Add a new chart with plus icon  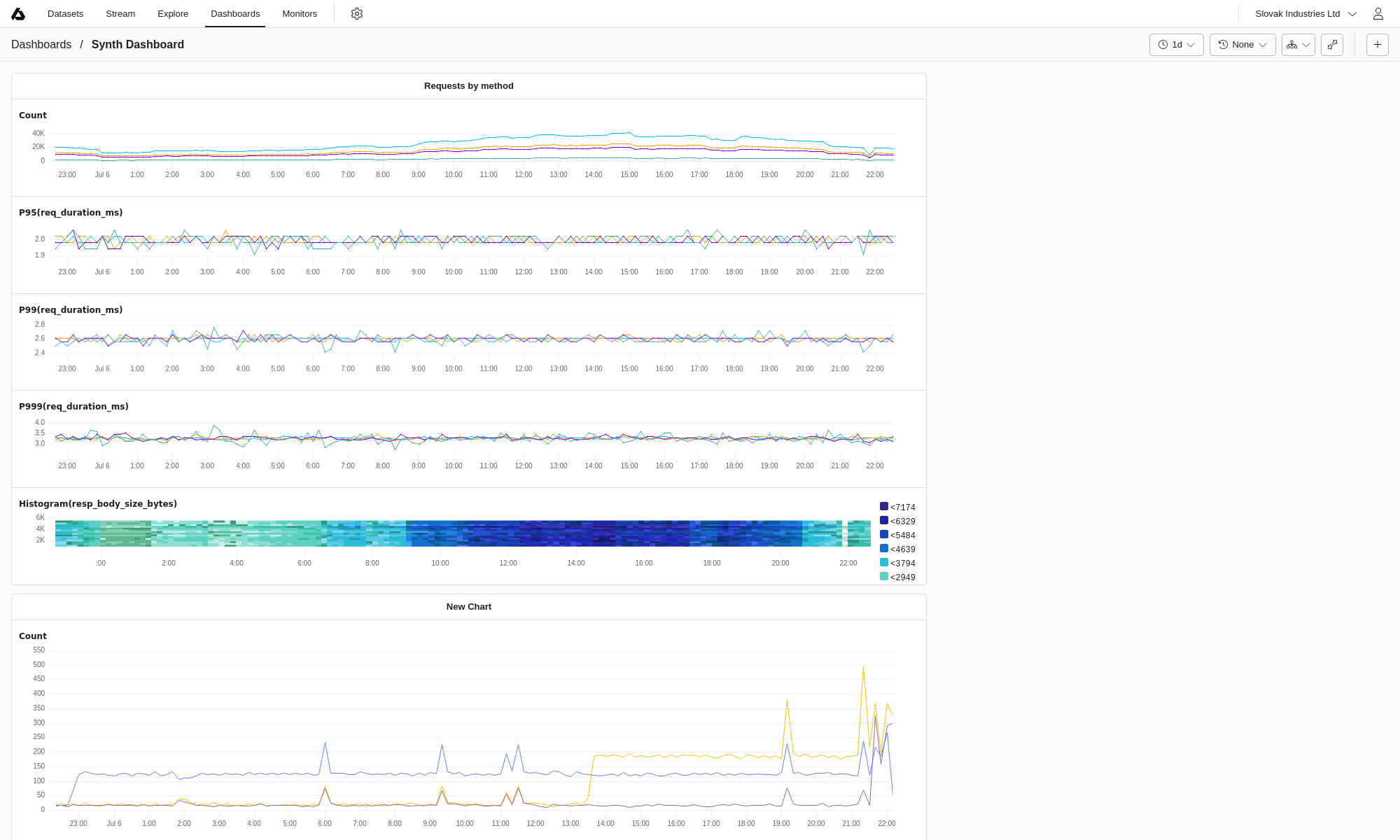(x=1377, y=45)
